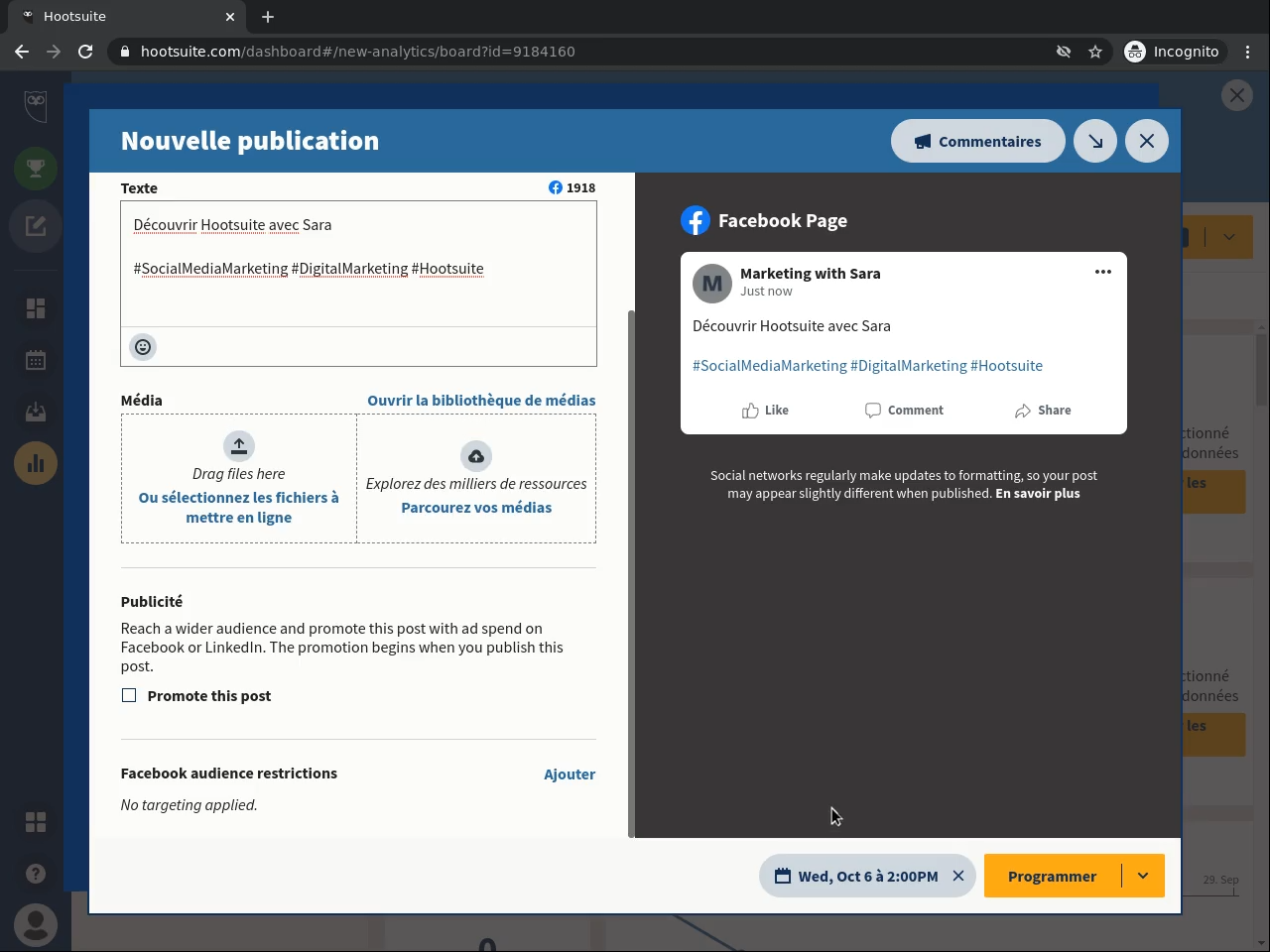Open the Planner calendar icon in sidebar

36,360
